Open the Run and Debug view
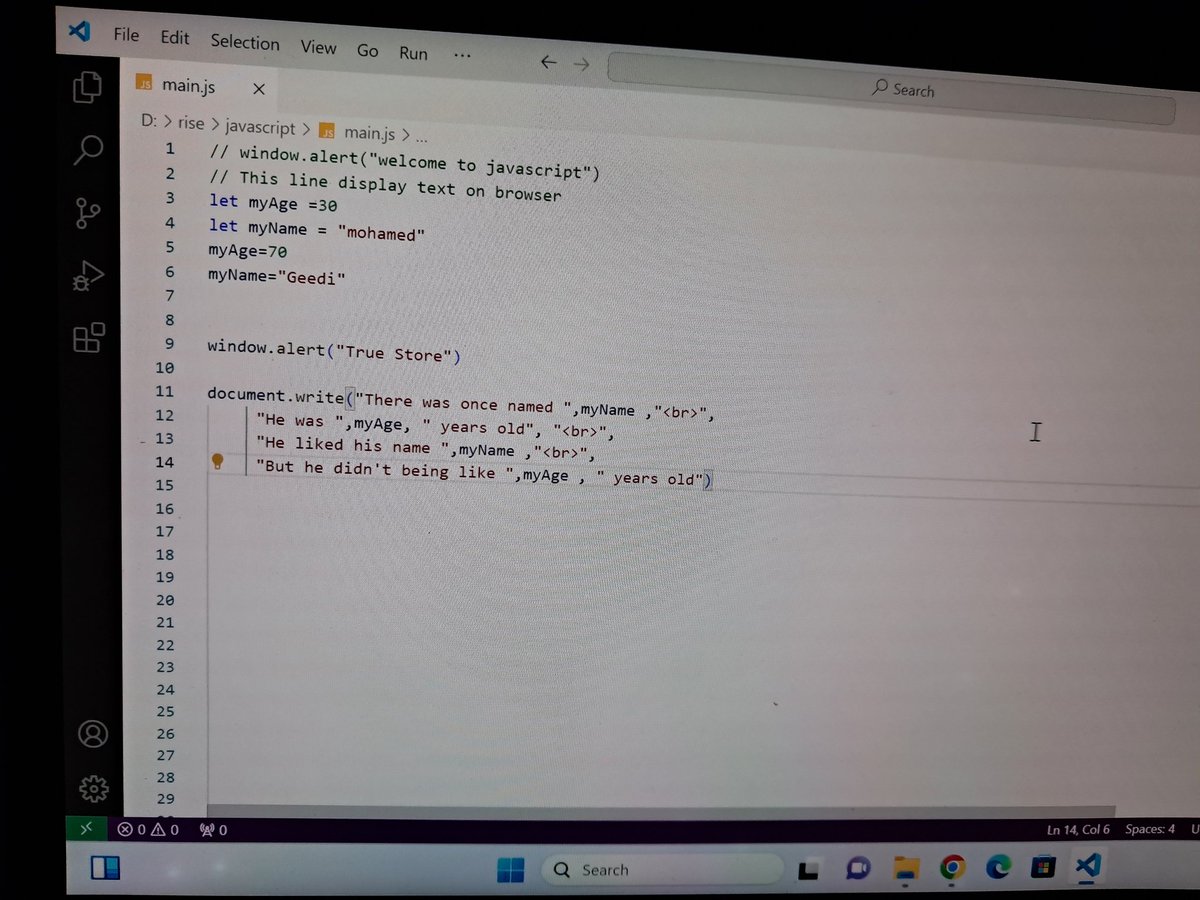 [88, 276]
